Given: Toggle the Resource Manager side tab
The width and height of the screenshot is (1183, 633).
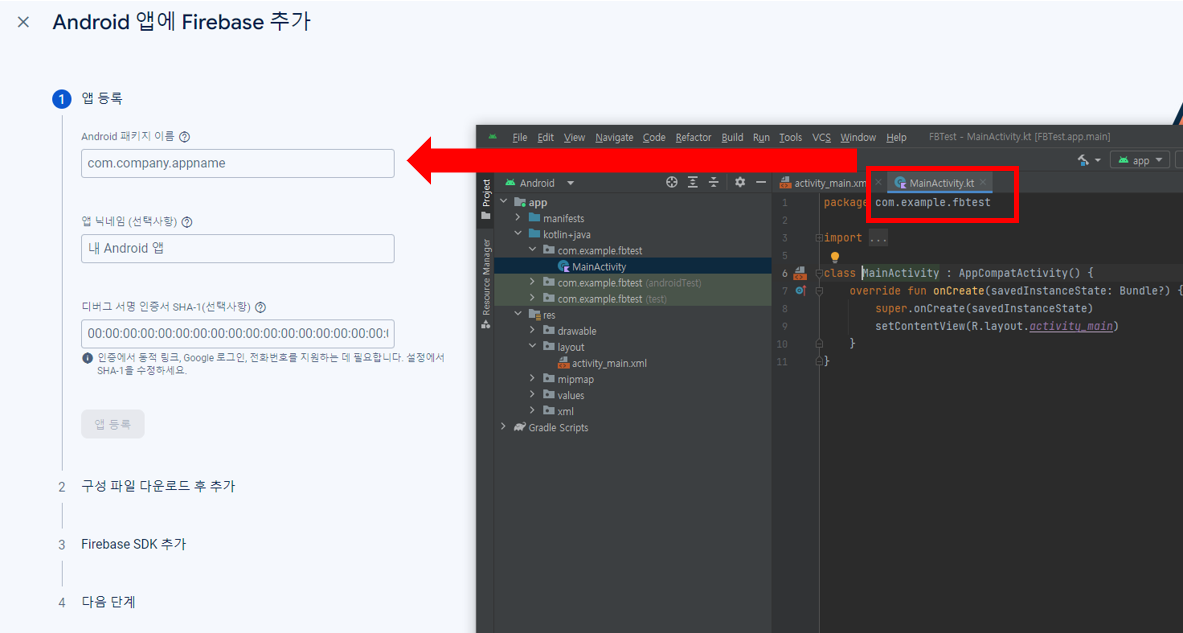Looking at the screenshot, I should point(486,284).
